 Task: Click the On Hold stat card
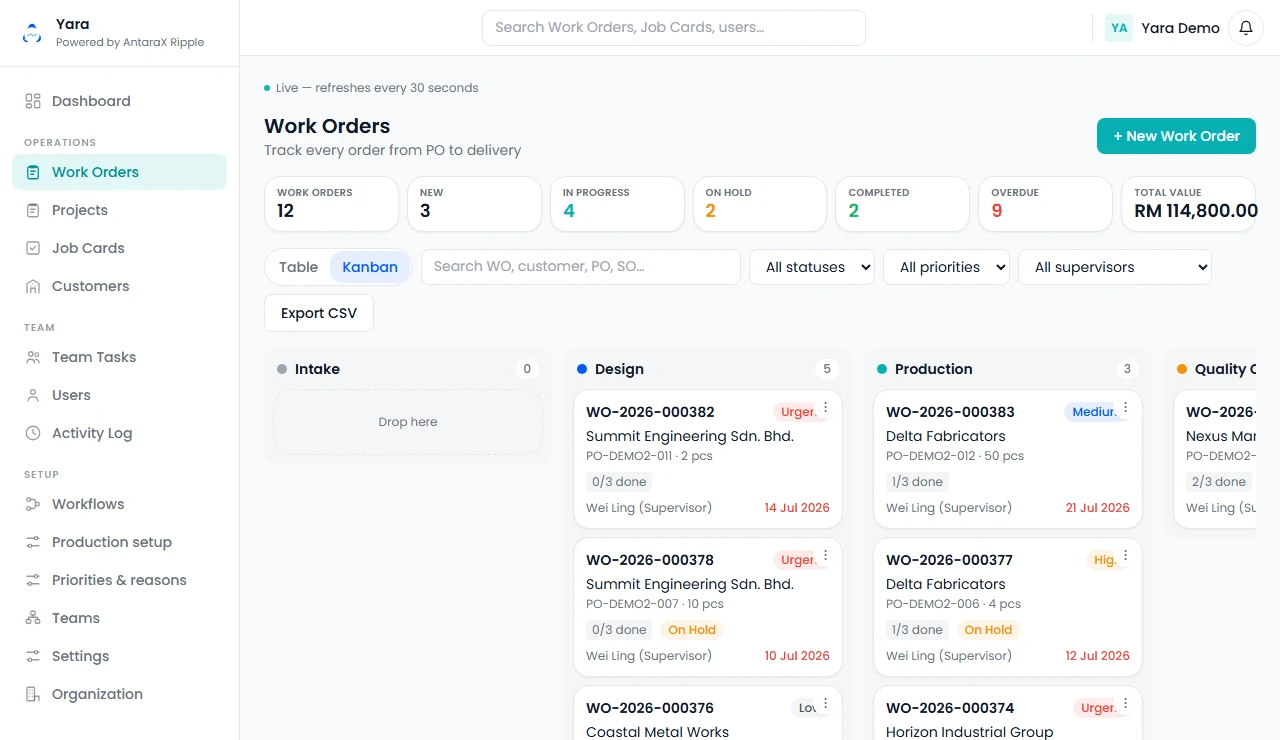point(760,204)
